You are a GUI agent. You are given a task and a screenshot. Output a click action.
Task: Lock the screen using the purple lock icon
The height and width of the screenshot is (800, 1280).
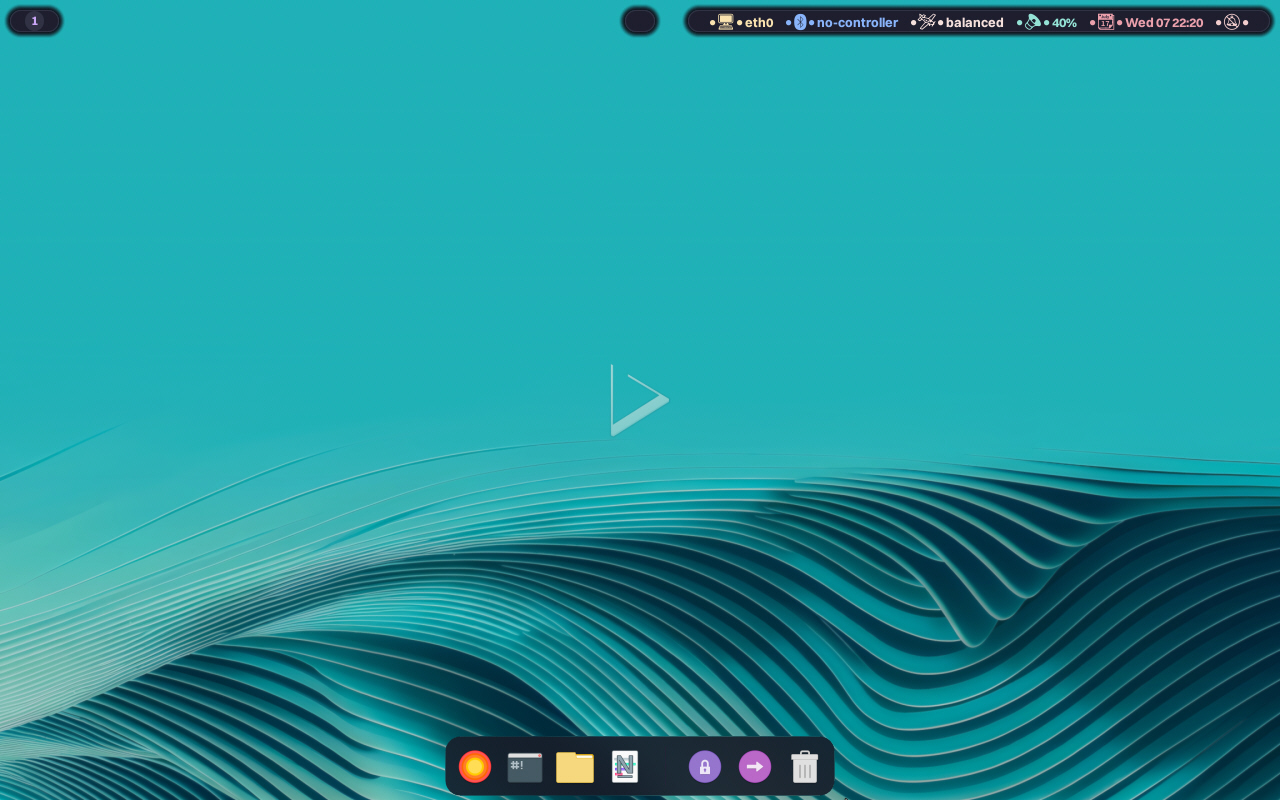704,766
